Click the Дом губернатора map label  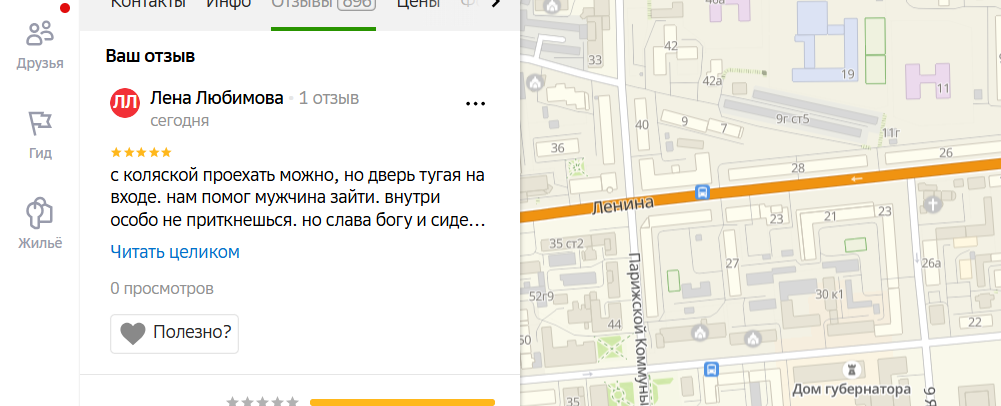click(x=851, y=389)
